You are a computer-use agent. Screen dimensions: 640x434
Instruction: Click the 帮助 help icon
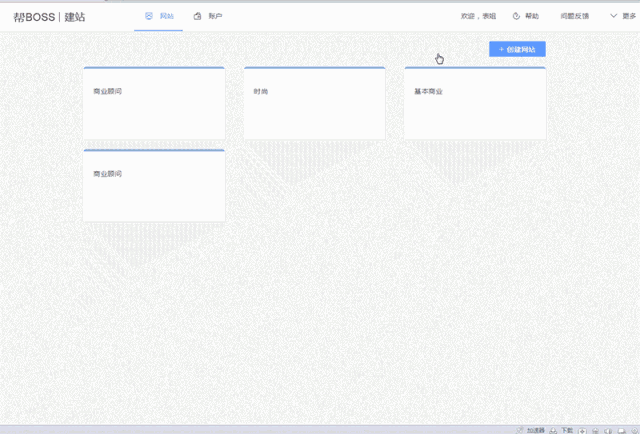pos(516,16)
